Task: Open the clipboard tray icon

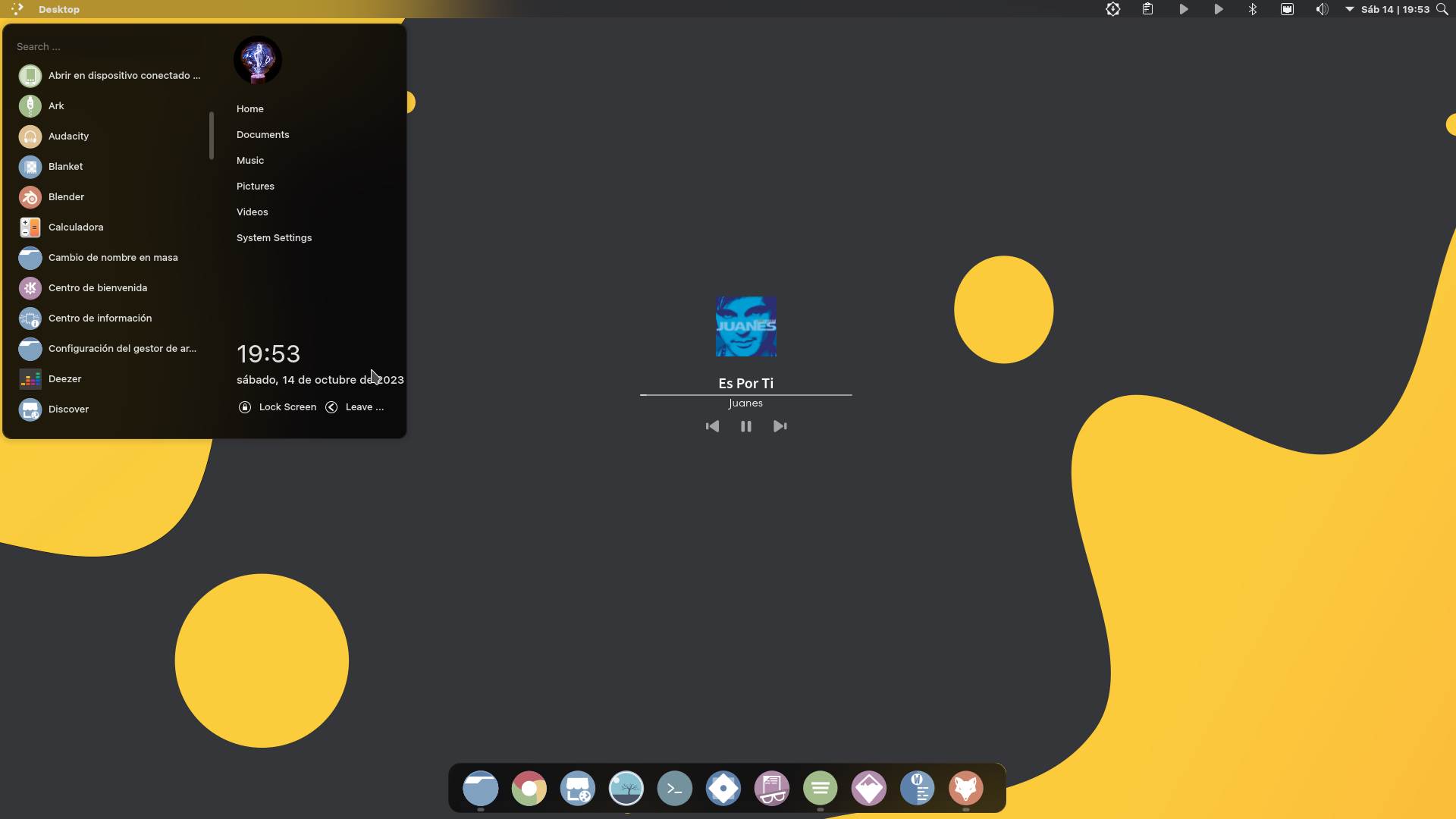Action: pyautogui.click(x=1147, y=9)
